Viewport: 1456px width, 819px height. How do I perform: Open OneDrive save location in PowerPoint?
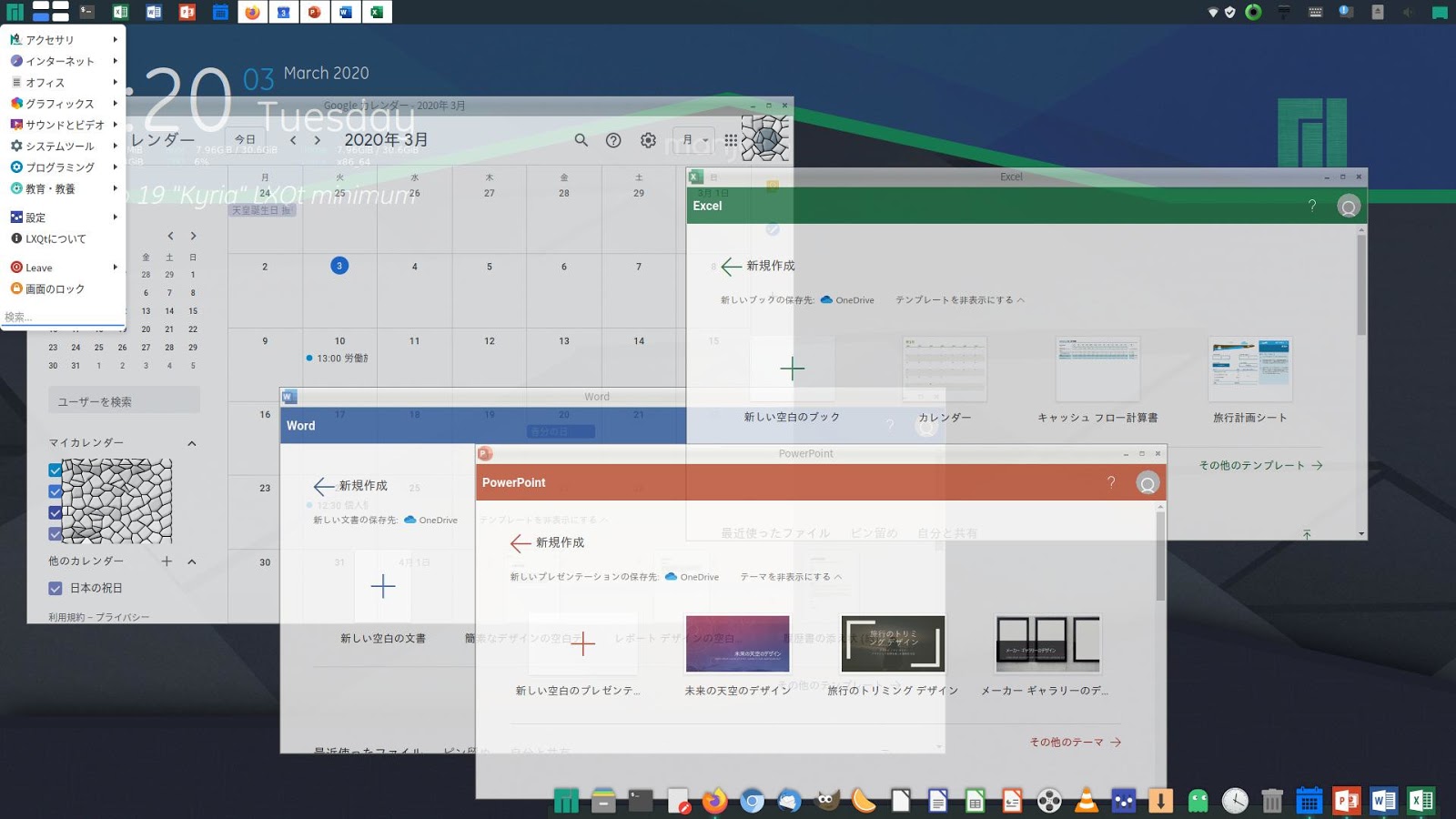(692, 577)
